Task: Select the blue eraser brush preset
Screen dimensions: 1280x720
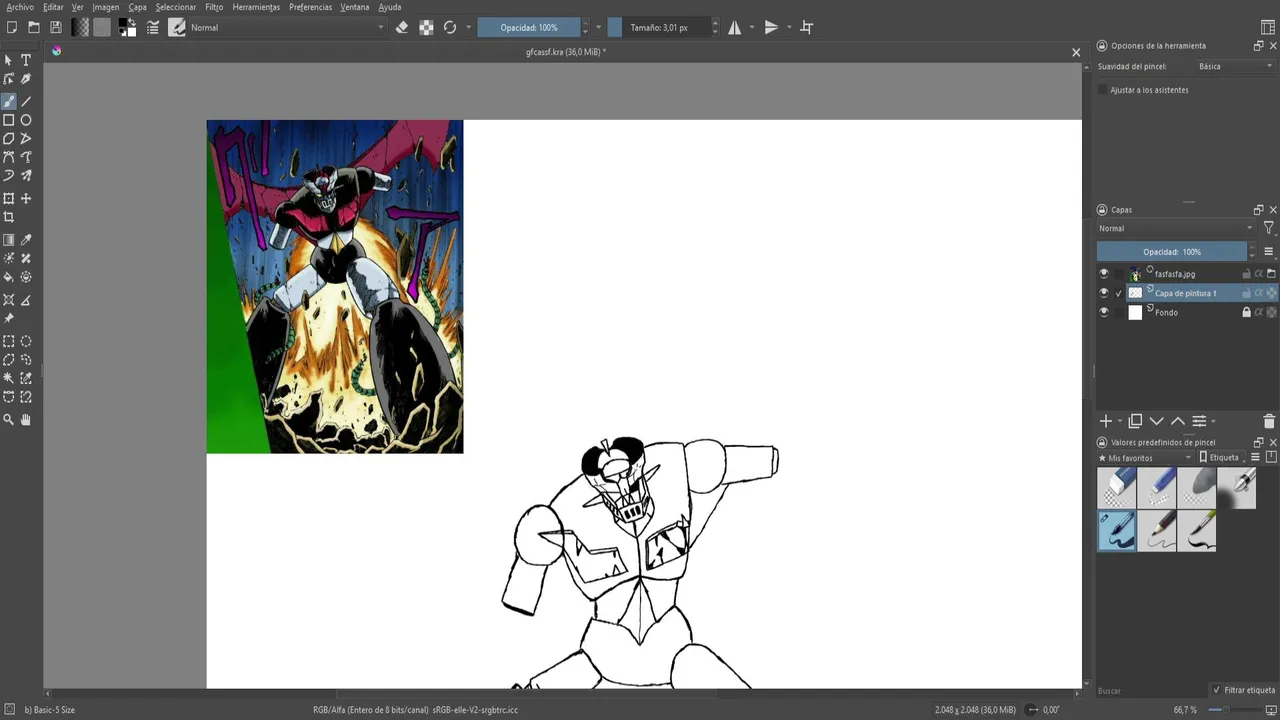Action: [x=1116, y=489]
